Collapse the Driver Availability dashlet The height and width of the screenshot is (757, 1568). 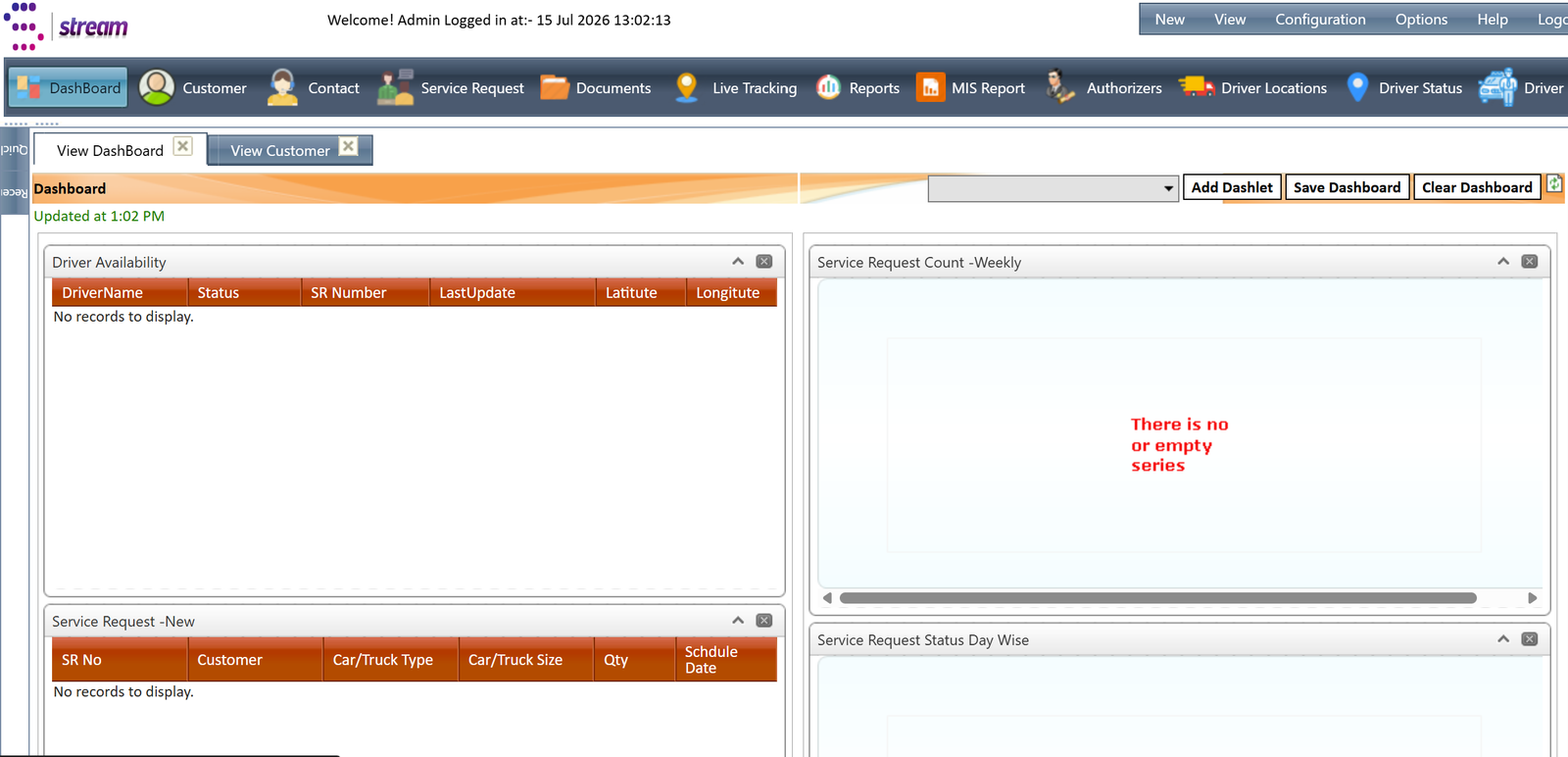coord(738,262)
